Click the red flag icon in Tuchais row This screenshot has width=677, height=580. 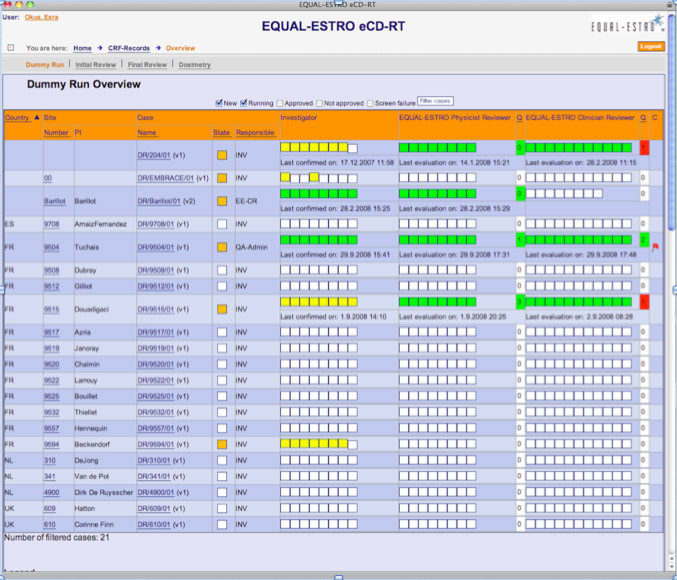pyautogui.click(x=655, y=247)
